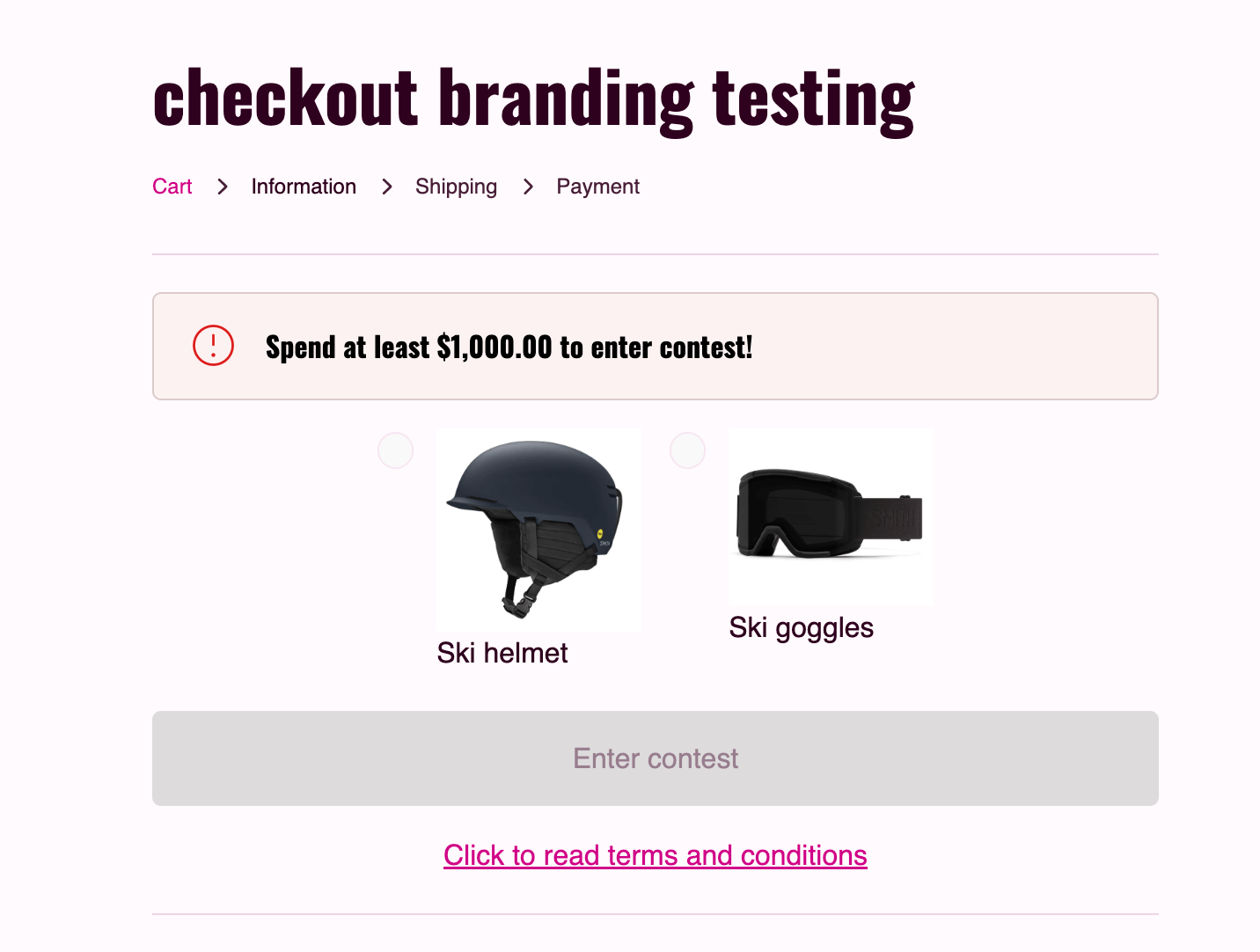Image resolution: width=1260 pixels, height=952 pixels.
Task: Jump to the Payment step
Action: click(x=597, y=187)
